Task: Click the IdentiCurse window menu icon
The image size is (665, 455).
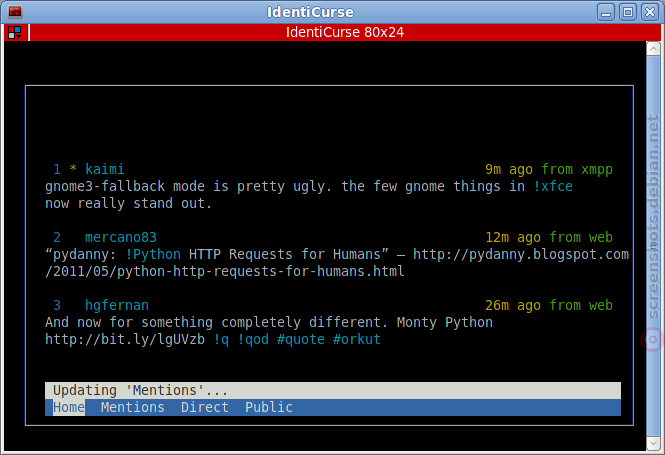Action: coord(15,11)
